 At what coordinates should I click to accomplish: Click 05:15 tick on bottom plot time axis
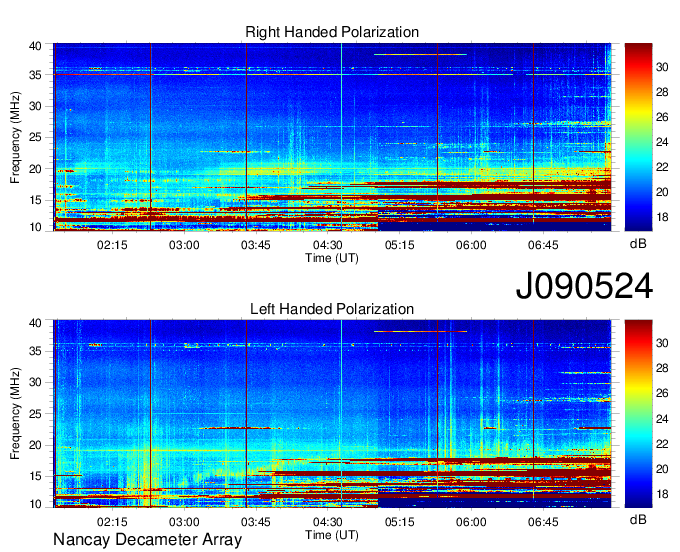[399, 522]
